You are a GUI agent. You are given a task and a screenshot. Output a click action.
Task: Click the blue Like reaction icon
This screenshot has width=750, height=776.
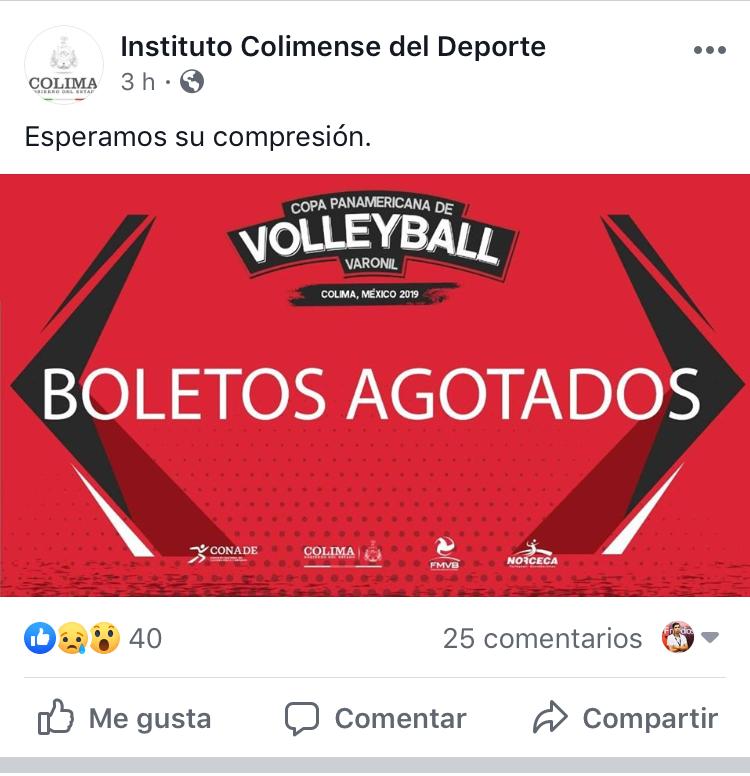coord(40,638)
